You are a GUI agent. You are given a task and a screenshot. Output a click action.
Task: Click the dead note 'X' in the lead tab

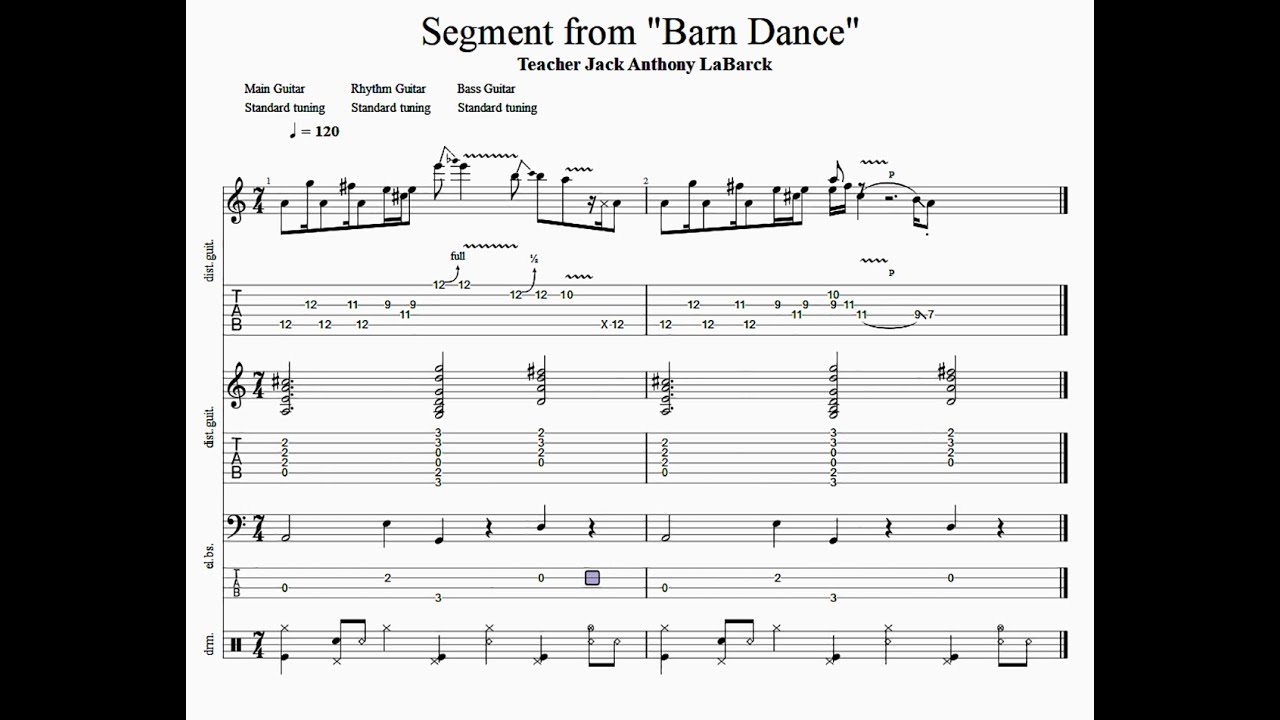point(604,324)
